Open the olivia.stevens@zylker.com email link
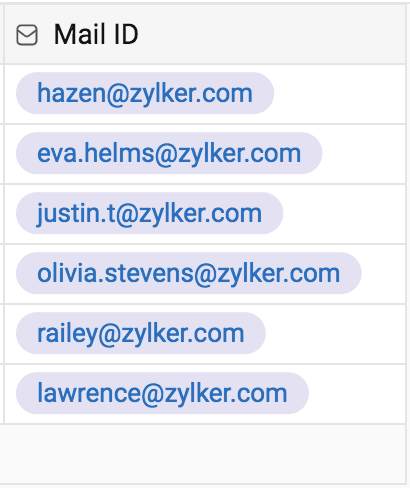 (189, 273)
